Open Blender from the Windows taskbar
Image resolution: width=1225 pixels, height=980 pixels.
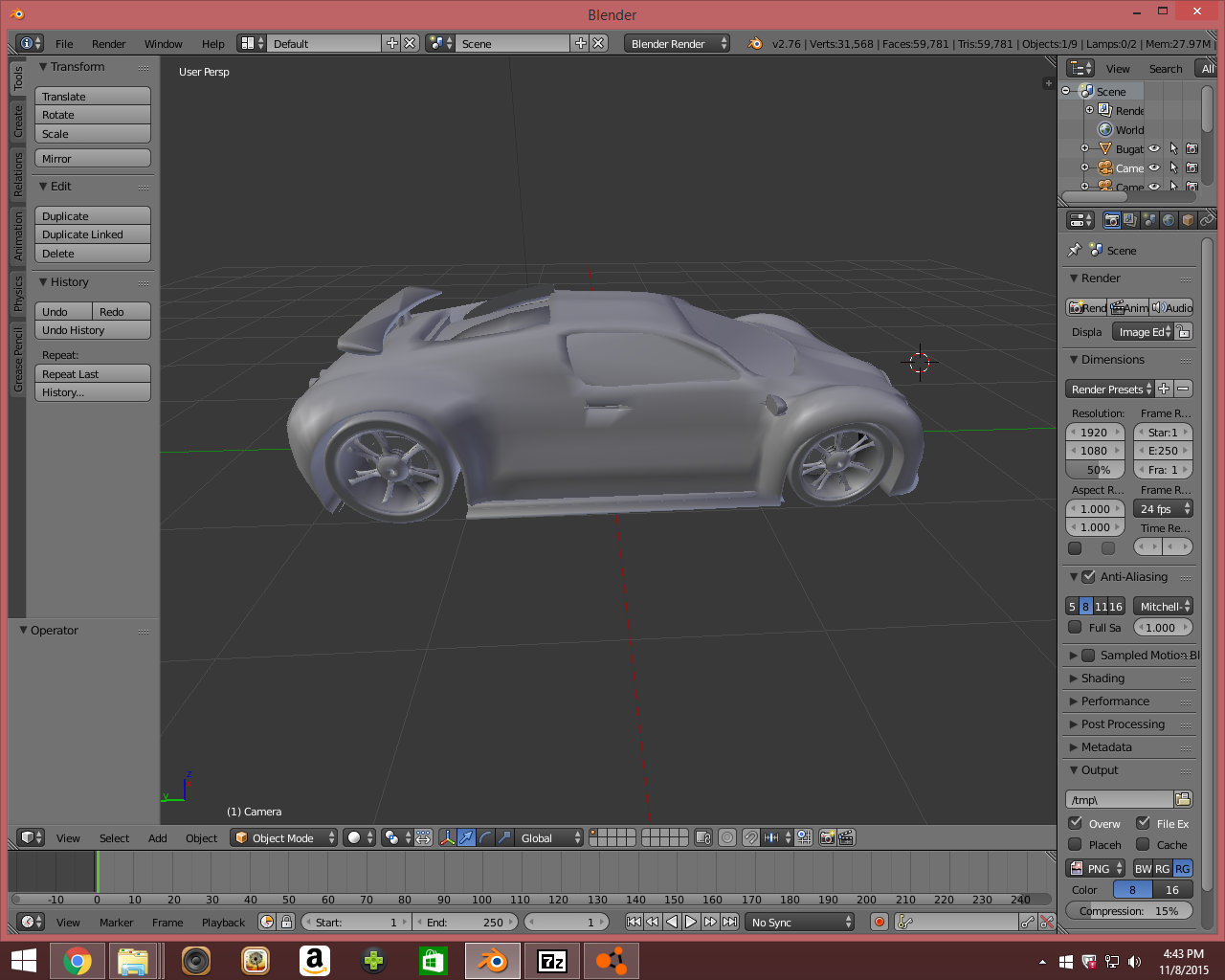(493, 960)
